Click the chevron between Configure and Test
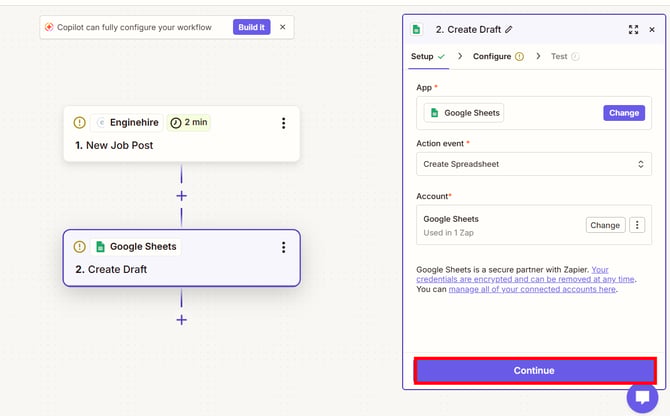 (x=538, y=56)
